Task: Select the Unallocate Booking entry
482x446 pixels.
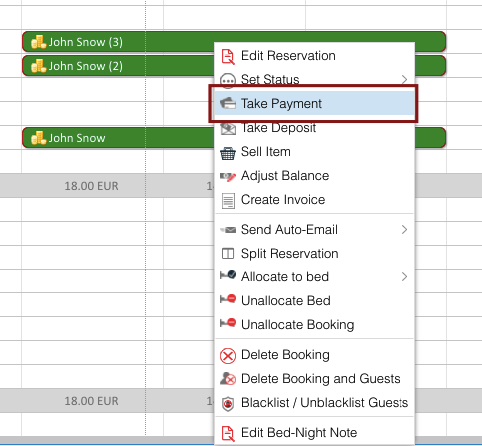Action: (x=314, y=325)
